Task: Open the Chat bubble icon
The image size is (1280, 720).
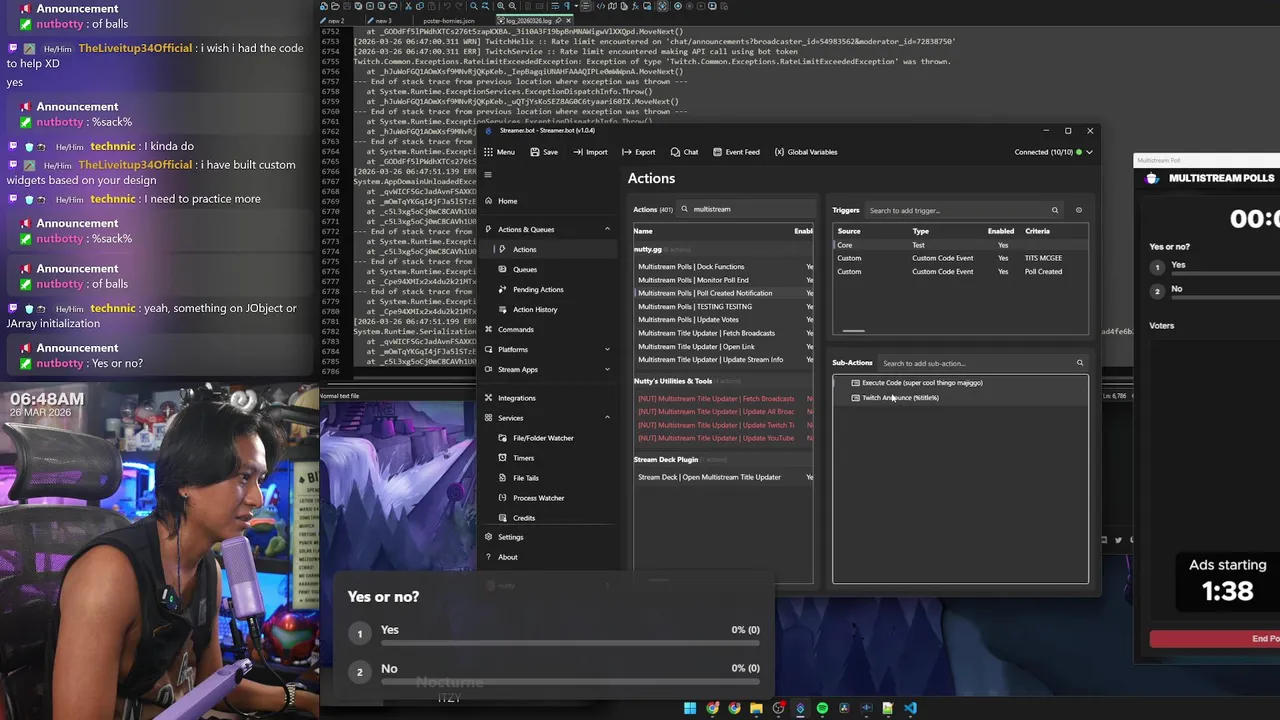Action: (675, 152)
